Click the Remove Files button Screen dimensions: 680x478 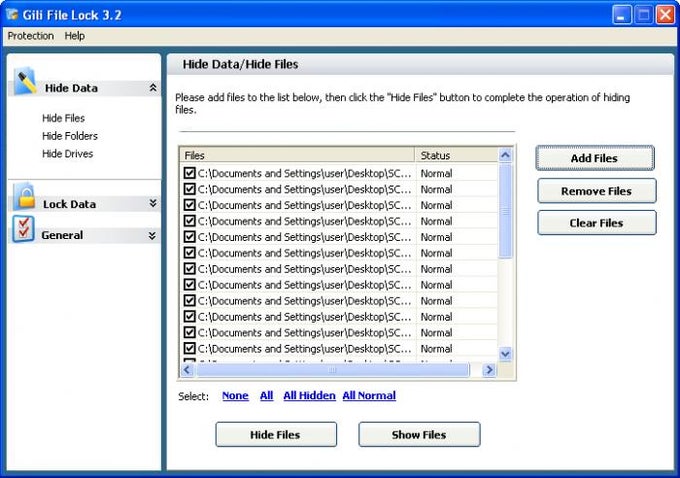point(597,191)
